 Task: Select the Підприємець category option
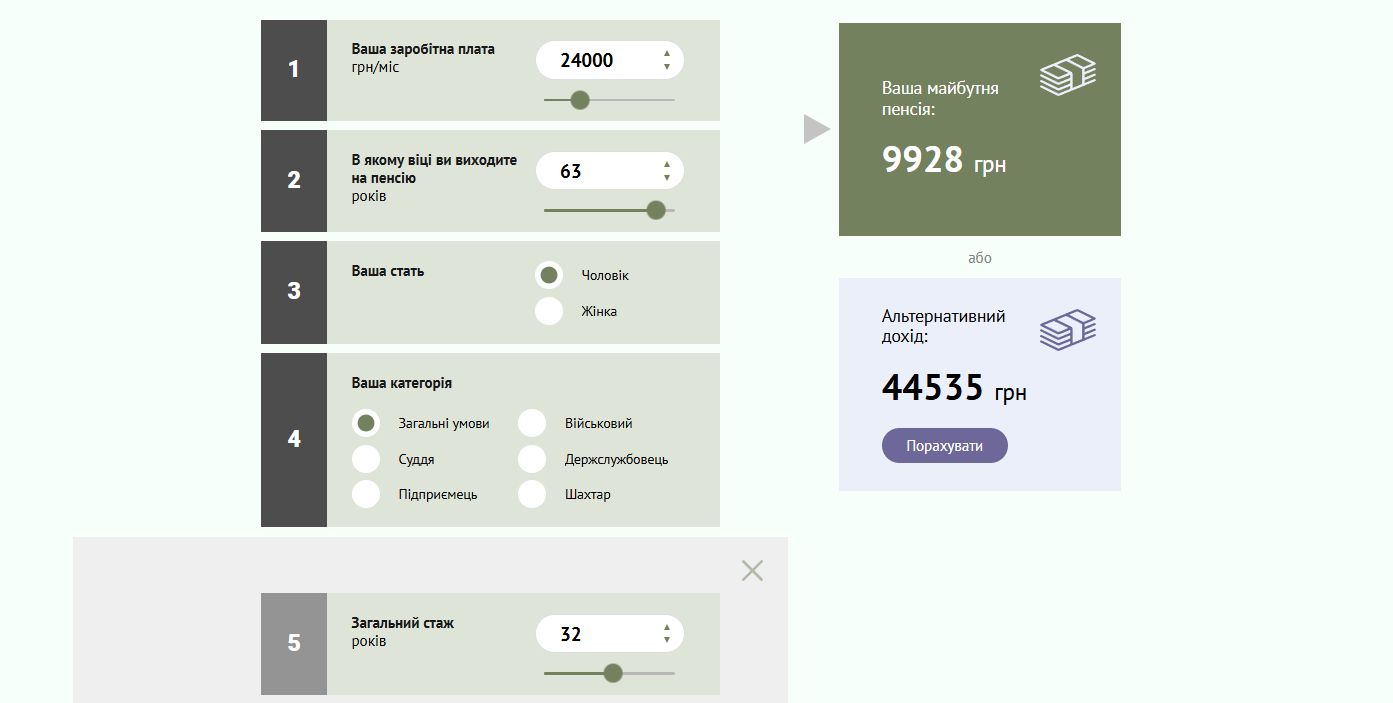(366, 494)
